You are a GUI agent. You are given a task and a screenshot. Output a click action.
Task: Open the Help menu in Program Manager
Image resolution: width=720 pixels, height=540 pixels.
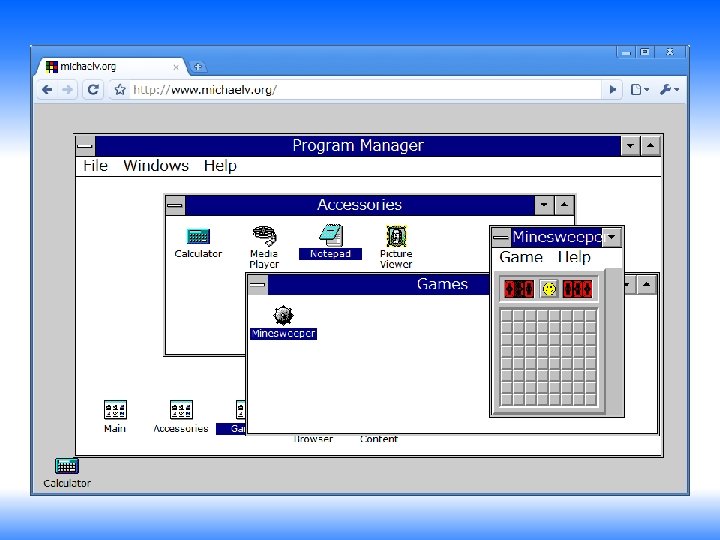coord(220,166)
